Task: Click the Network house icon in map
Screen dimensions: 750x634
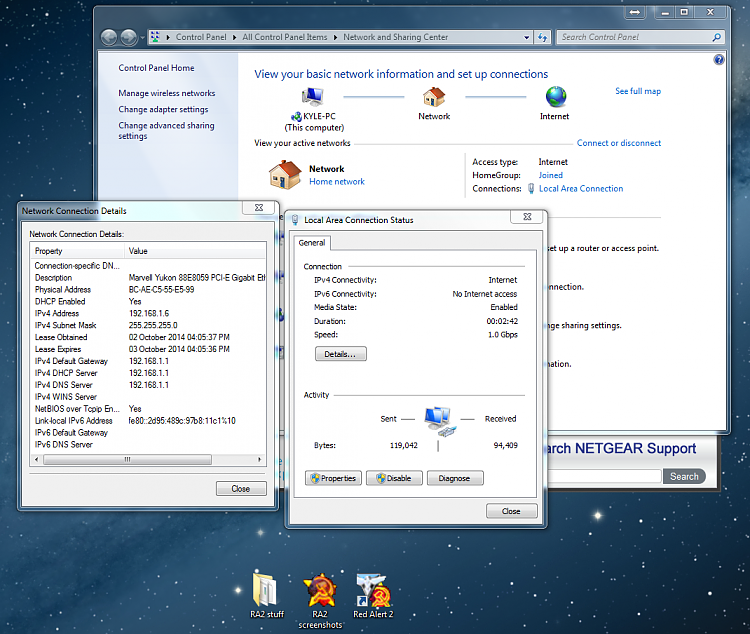Action: click(434, 97)
